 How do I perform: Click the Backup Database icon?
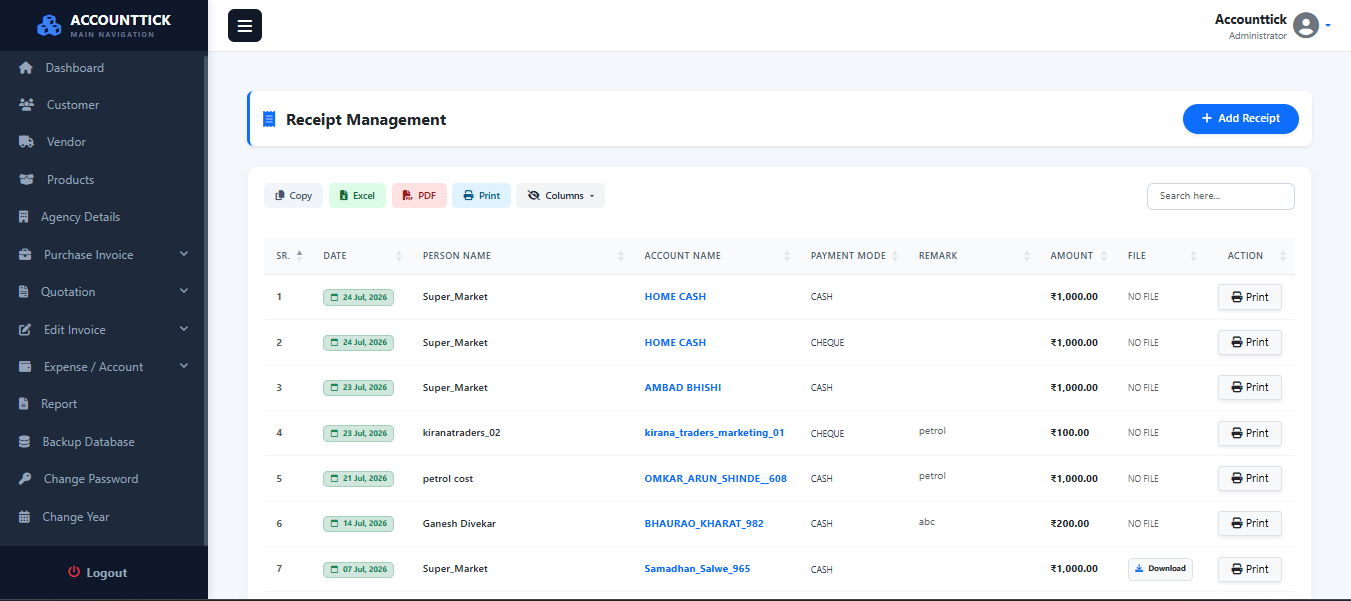(24, 442)
